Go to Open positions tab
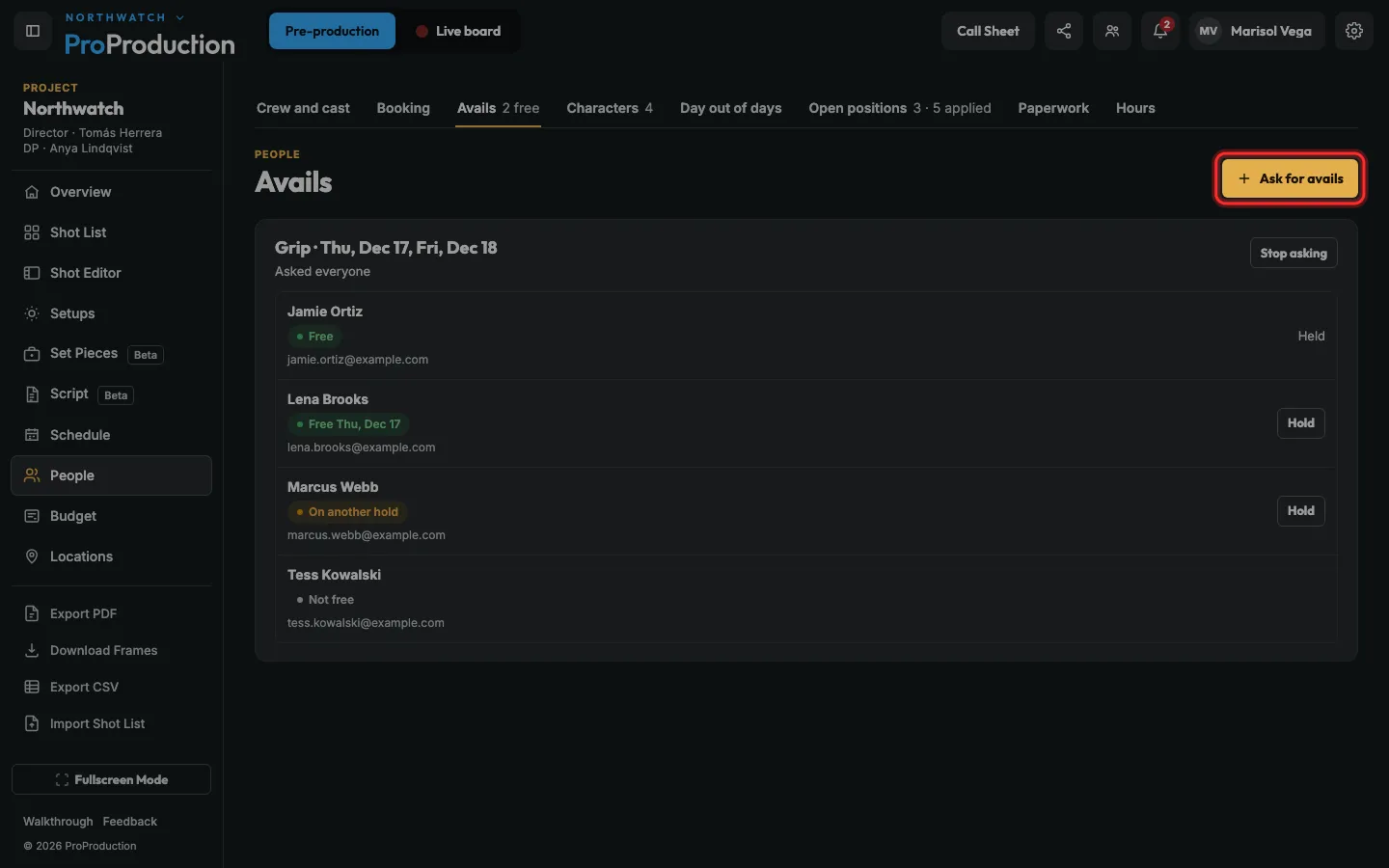The height and width of the screenshot is (868, 1389). [900, 108]
